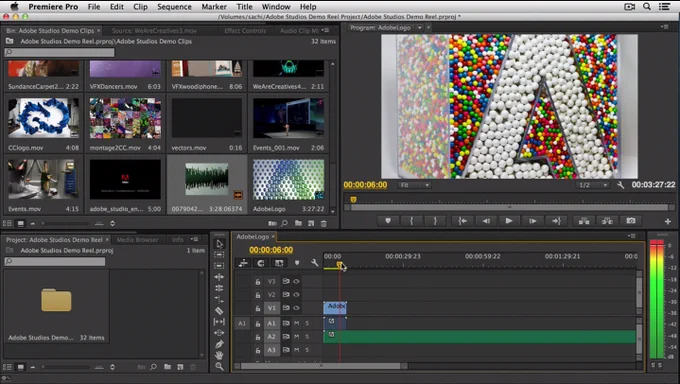Screen dimensions: 680x384
Task: Click Go to Out point button
Action: tap(556, 221)
